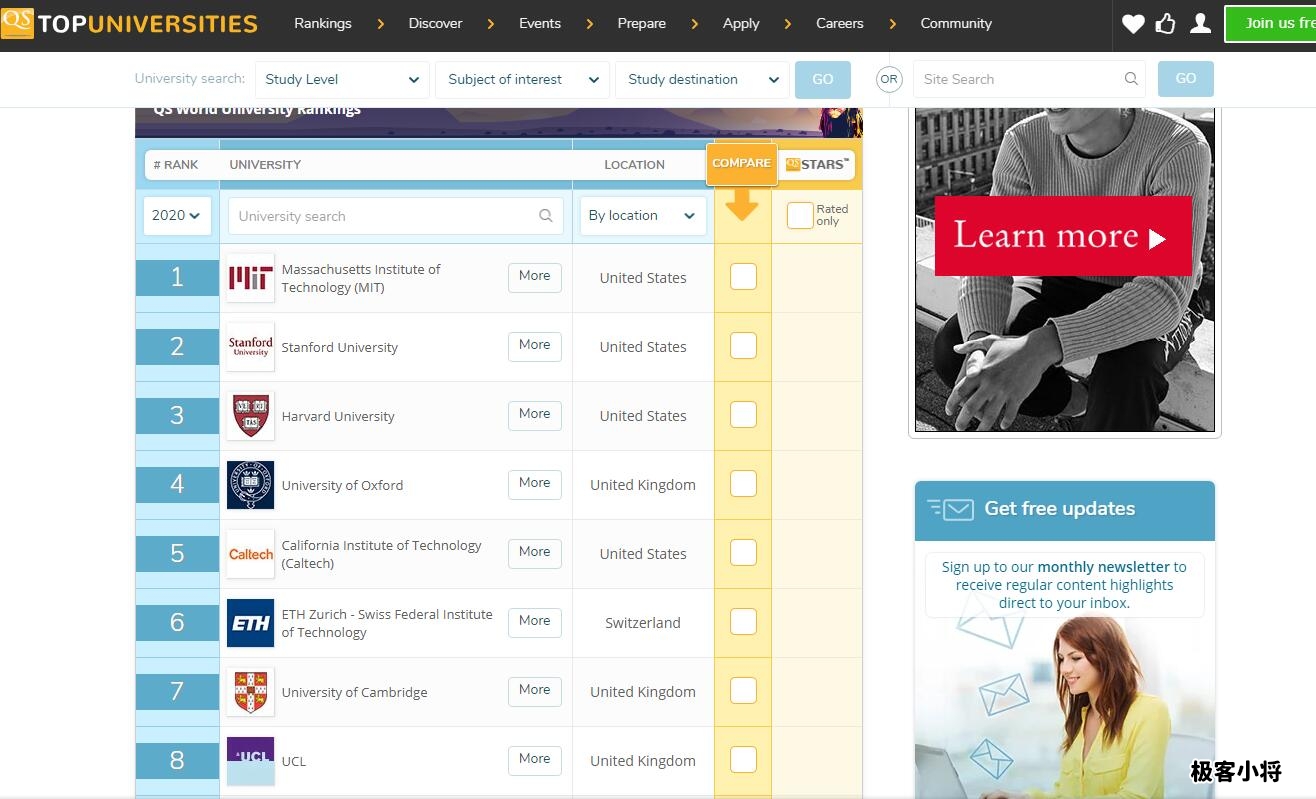Click the MIT logo icon
The height and width of the screenshot is (799, 1316).
click(250, 278)
